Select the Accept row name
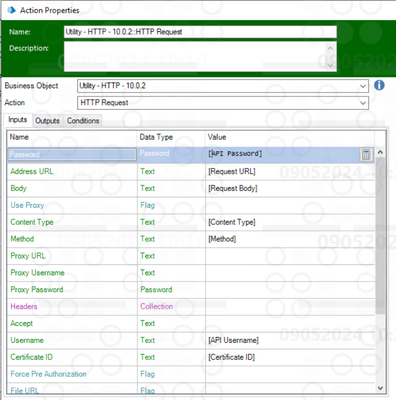Image resolution: width=396 pixels, height=400 pixels. (x=22, y=323)
